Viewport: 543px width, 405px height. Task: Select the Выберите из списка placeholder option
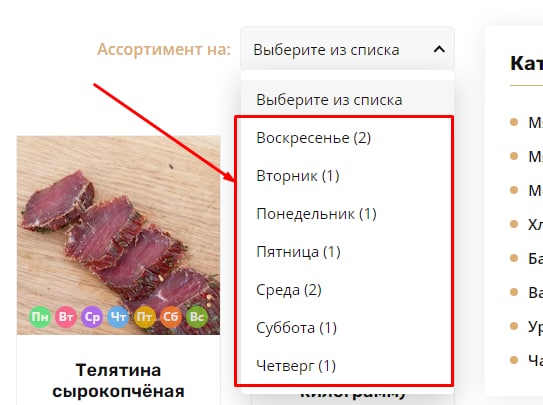point(347,100)
